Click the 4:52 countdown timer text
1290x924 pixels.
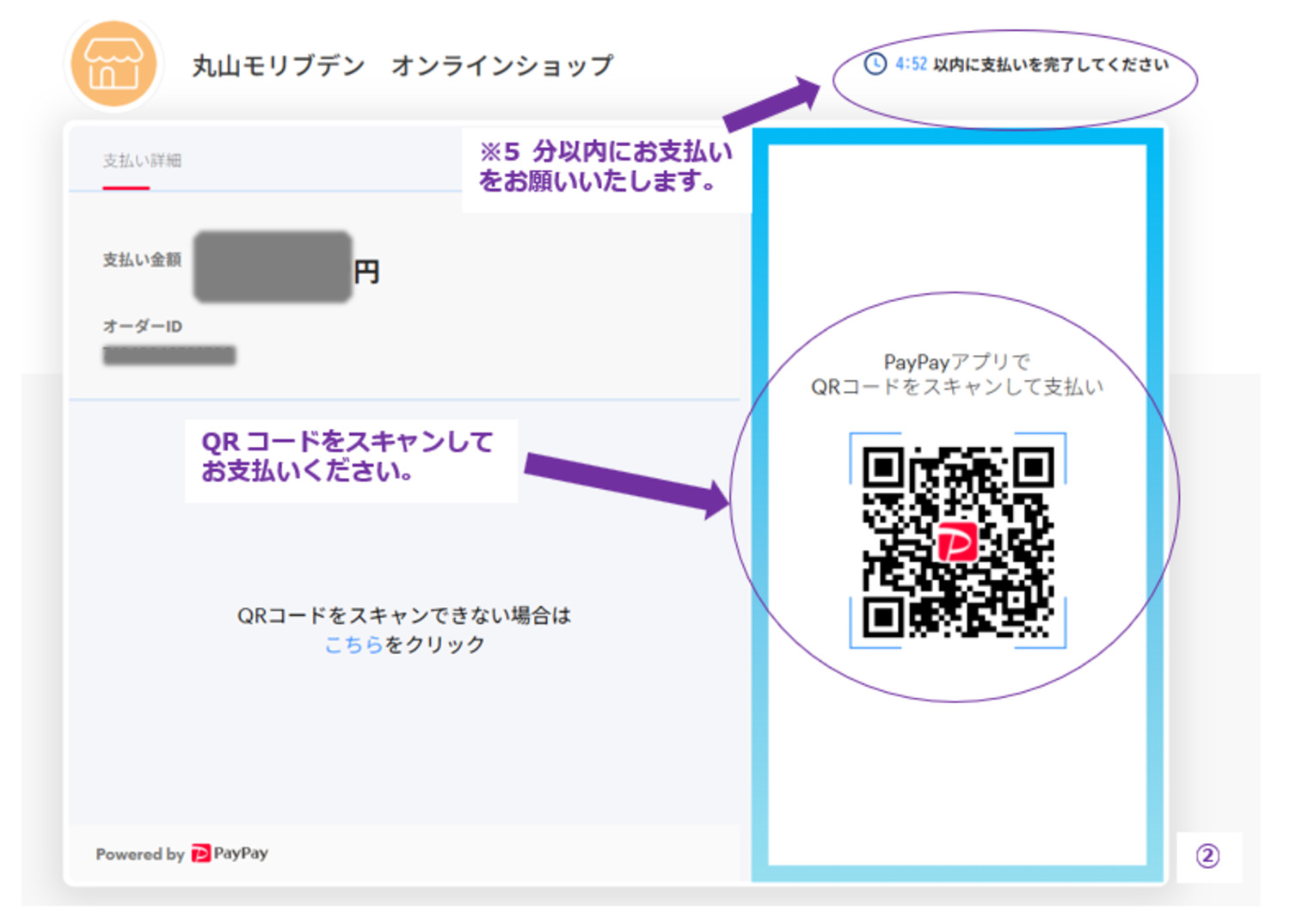pyautogui.click(x=911, y=64)
